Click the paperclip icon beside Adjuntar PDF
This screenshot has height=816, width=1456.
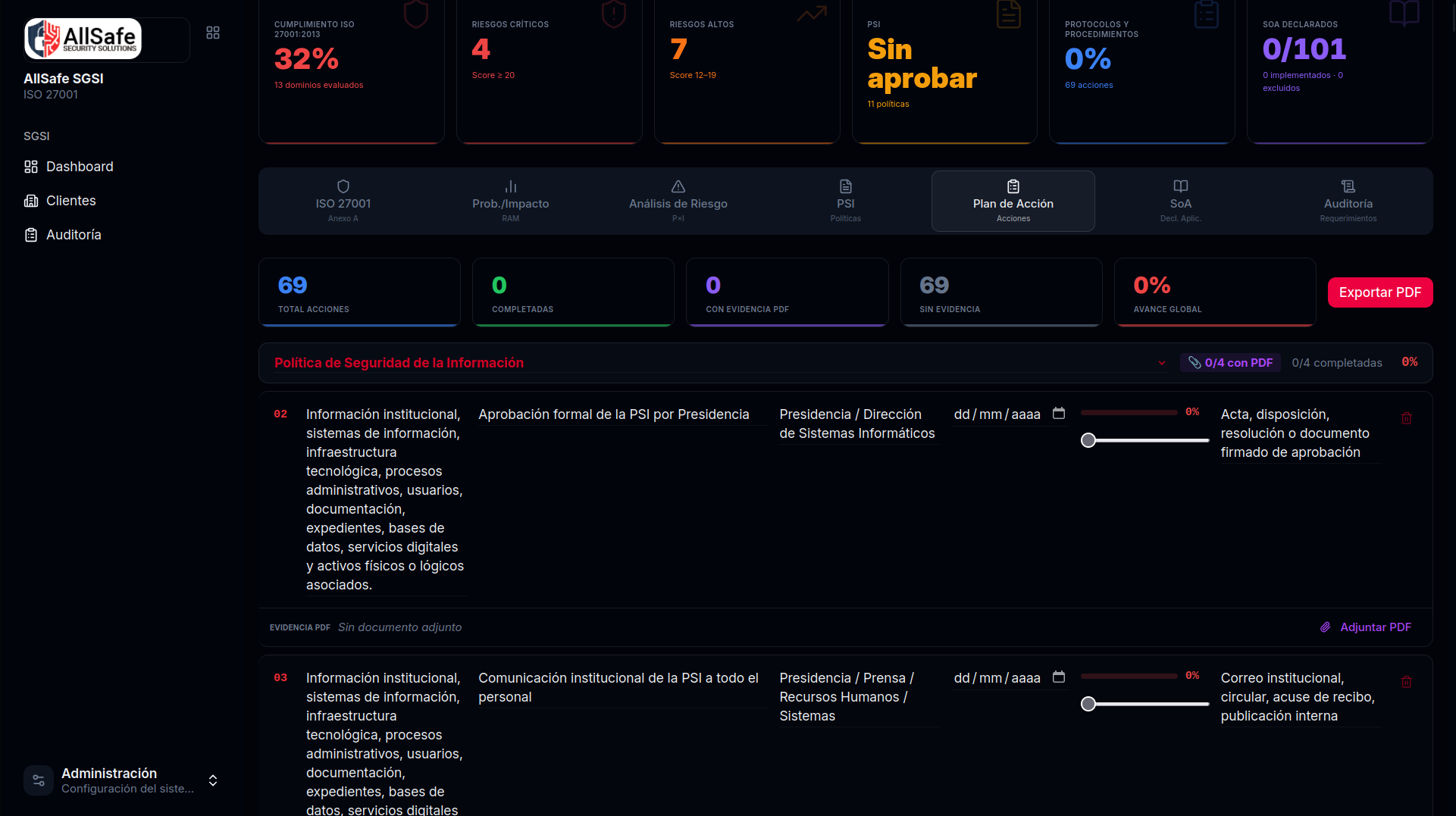pyautogui.click(x=1326, y=627)
